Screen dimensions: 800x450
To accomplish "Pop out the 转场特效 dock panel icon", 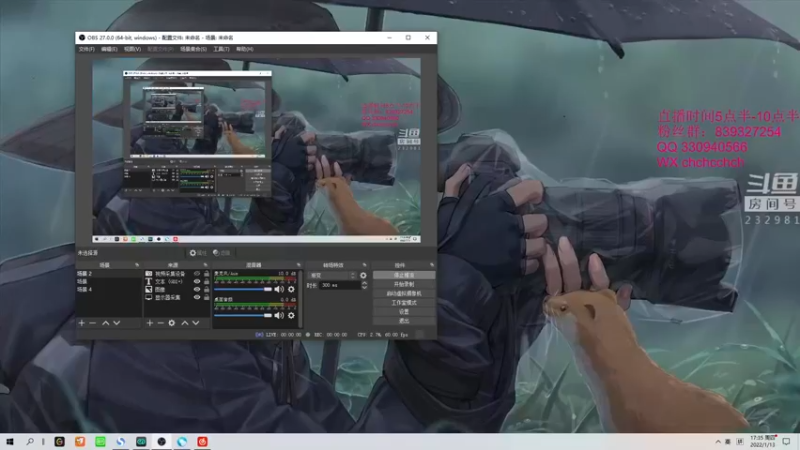I will click(364, 265).
